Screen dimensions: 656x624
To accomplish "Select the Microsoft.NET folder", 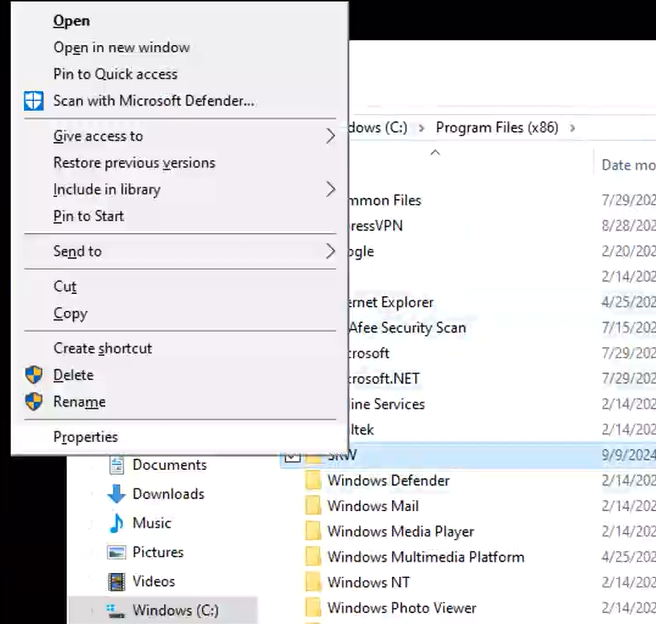I will [384, 379].
